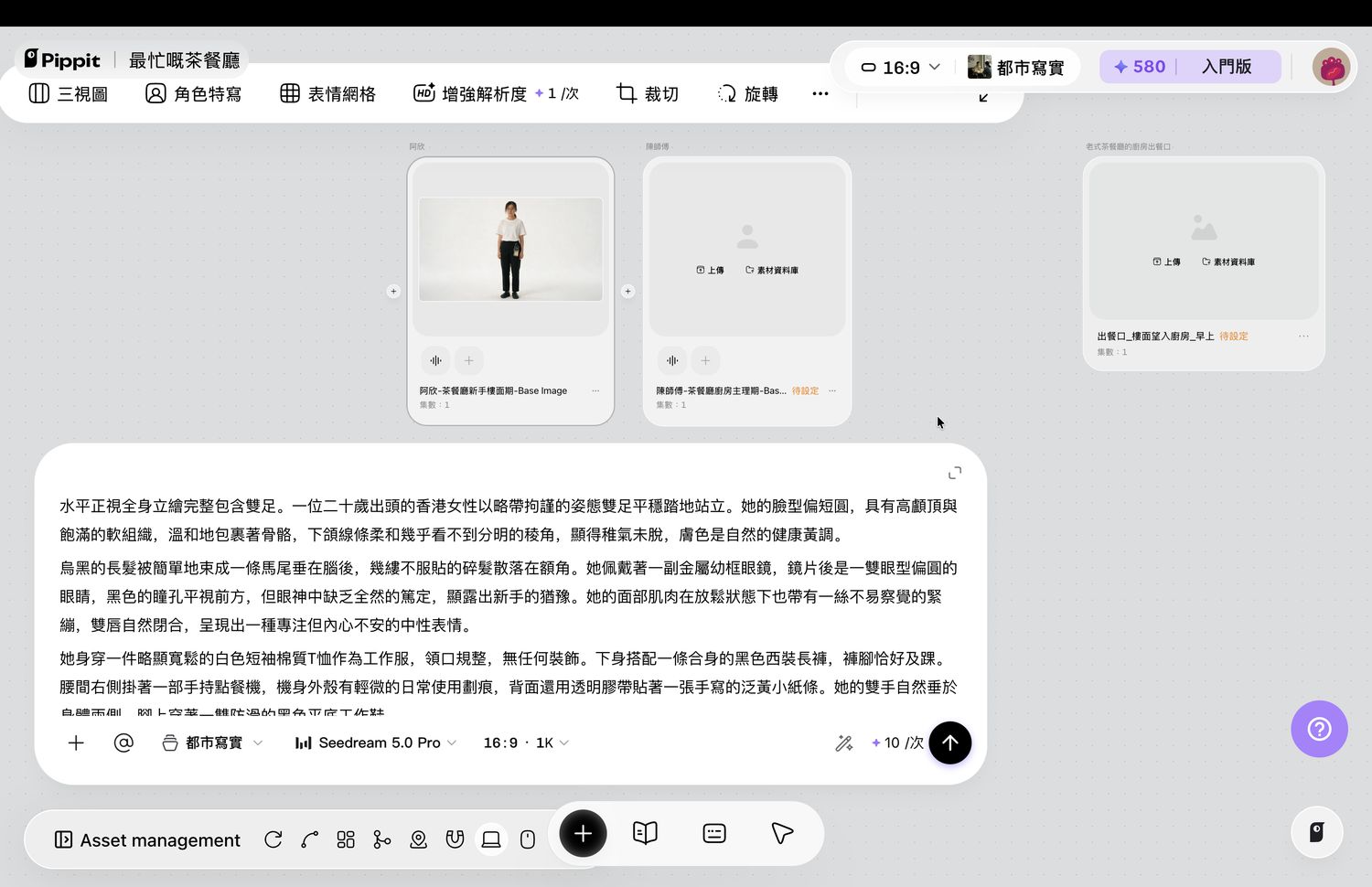
Task: Click the voice waveform icon on 陳師傅 card
Action: [672, 360]
